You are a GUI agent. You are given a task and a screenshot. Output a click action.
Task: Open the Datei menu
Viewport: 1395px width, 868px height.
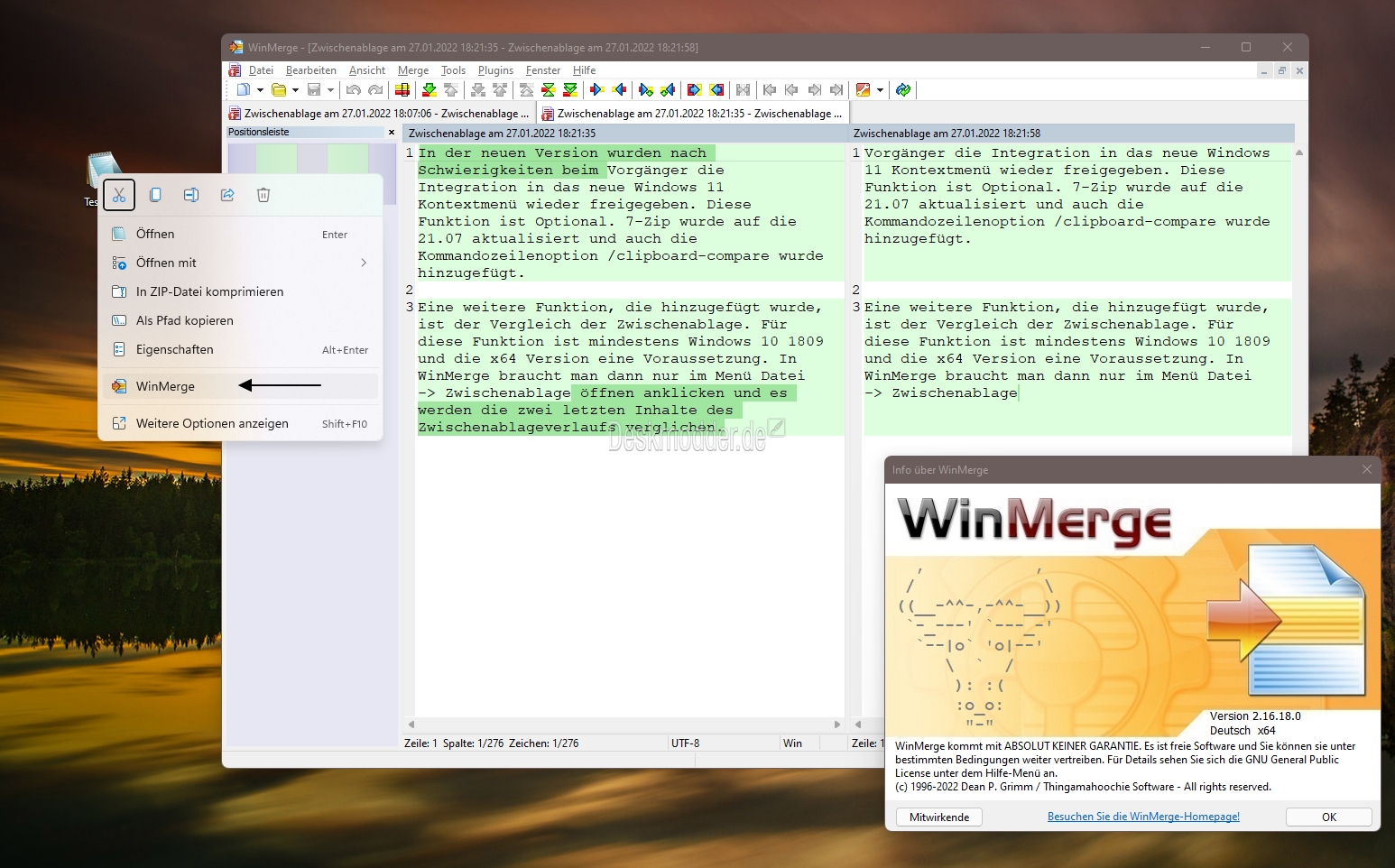261,70
